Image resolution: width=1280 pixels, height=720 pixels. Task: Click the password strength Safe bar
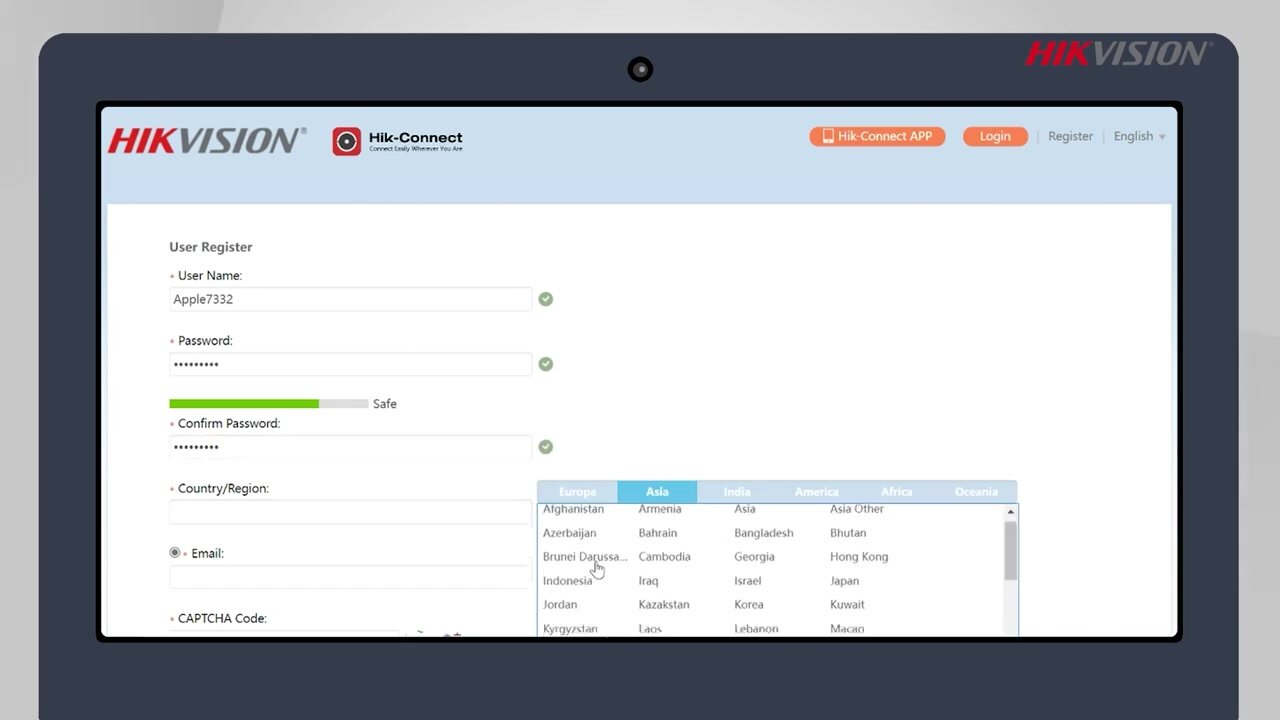click(269, 404)
